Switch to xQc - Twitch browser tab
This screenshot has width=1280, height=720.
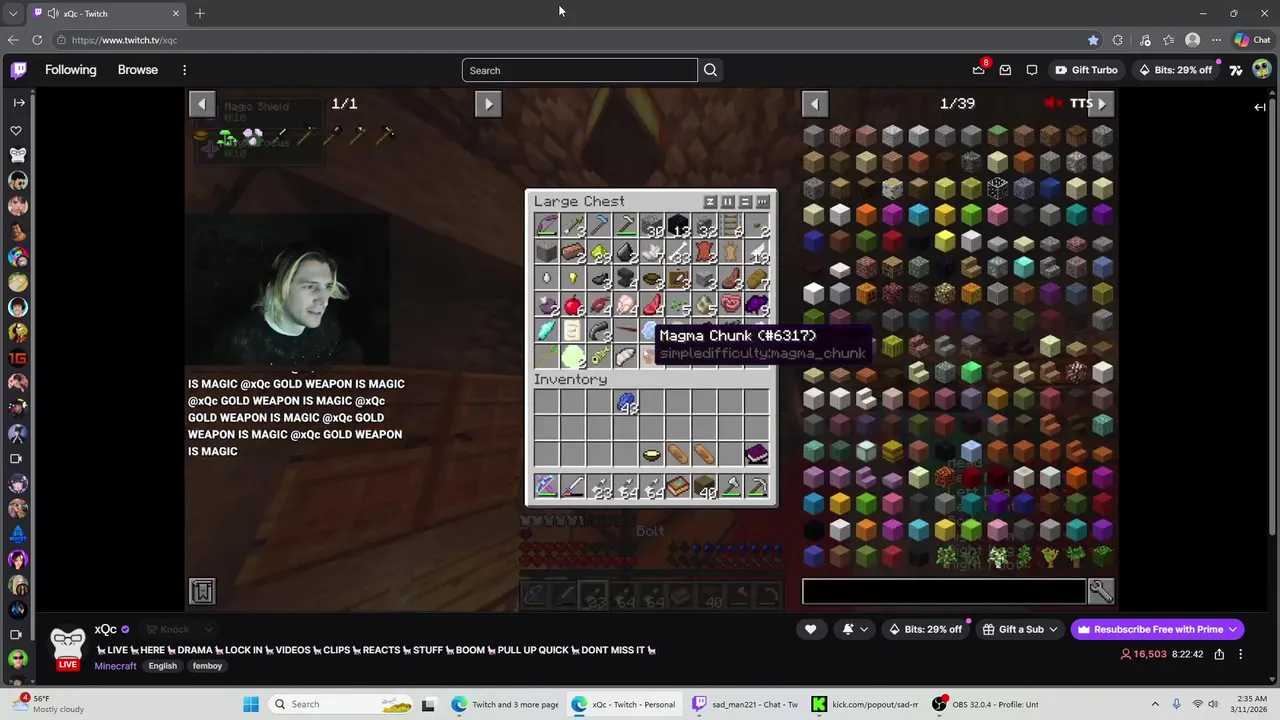[x=107, y=13]
